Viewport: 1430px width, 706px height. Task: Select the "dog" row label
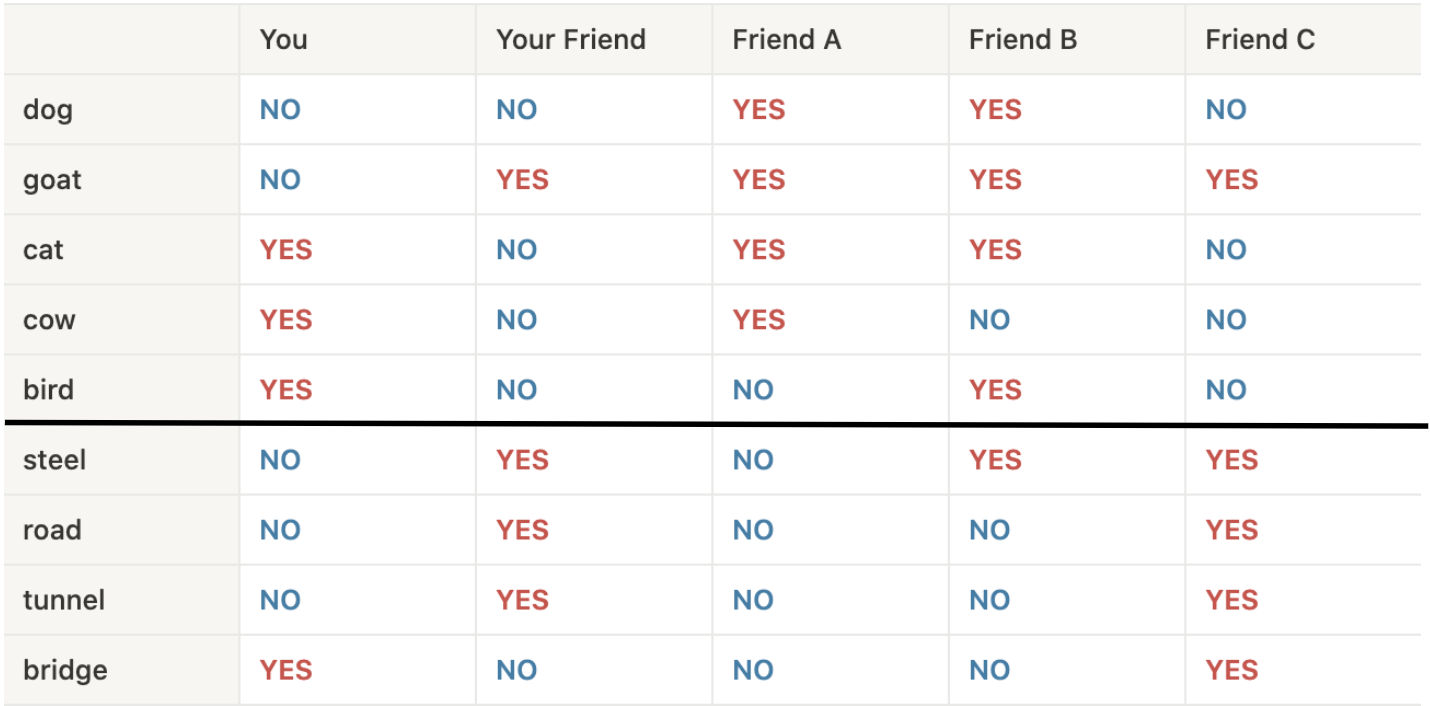click(48, 110)
